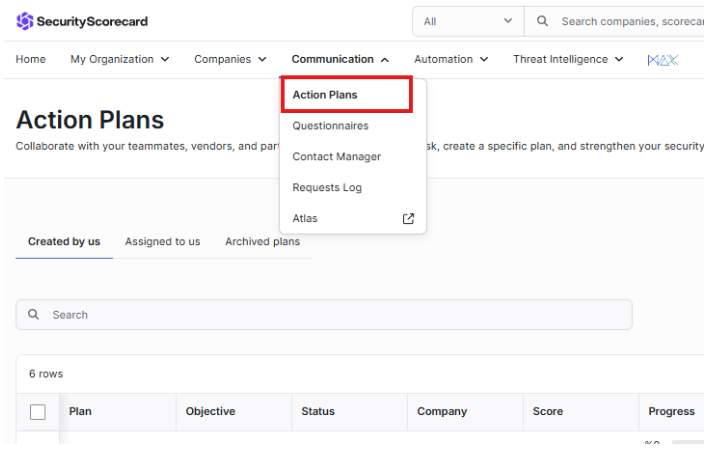
Task: Open Atlas from the dropdown
Action: [305, 218]
